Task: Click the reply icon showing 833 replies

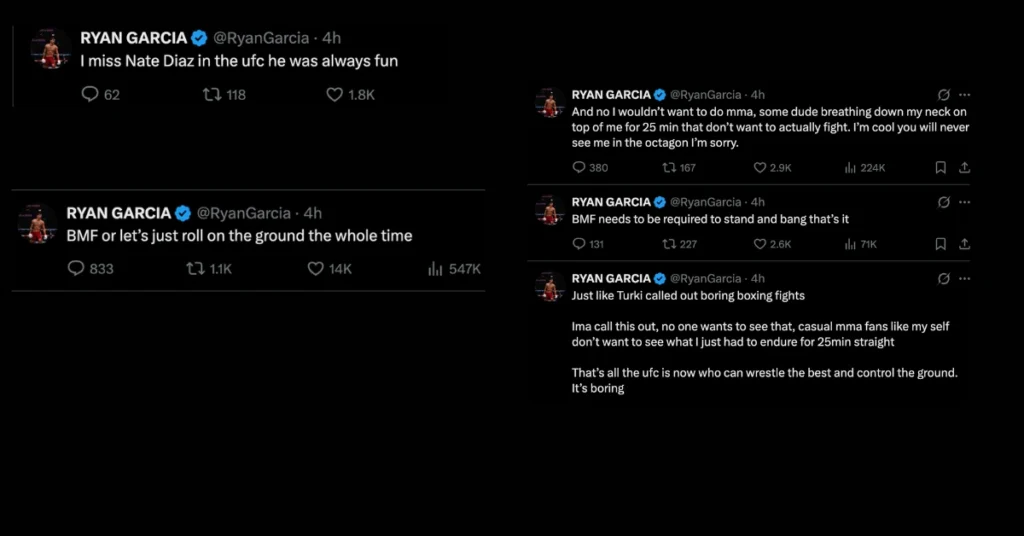Action: coord(76,269)
